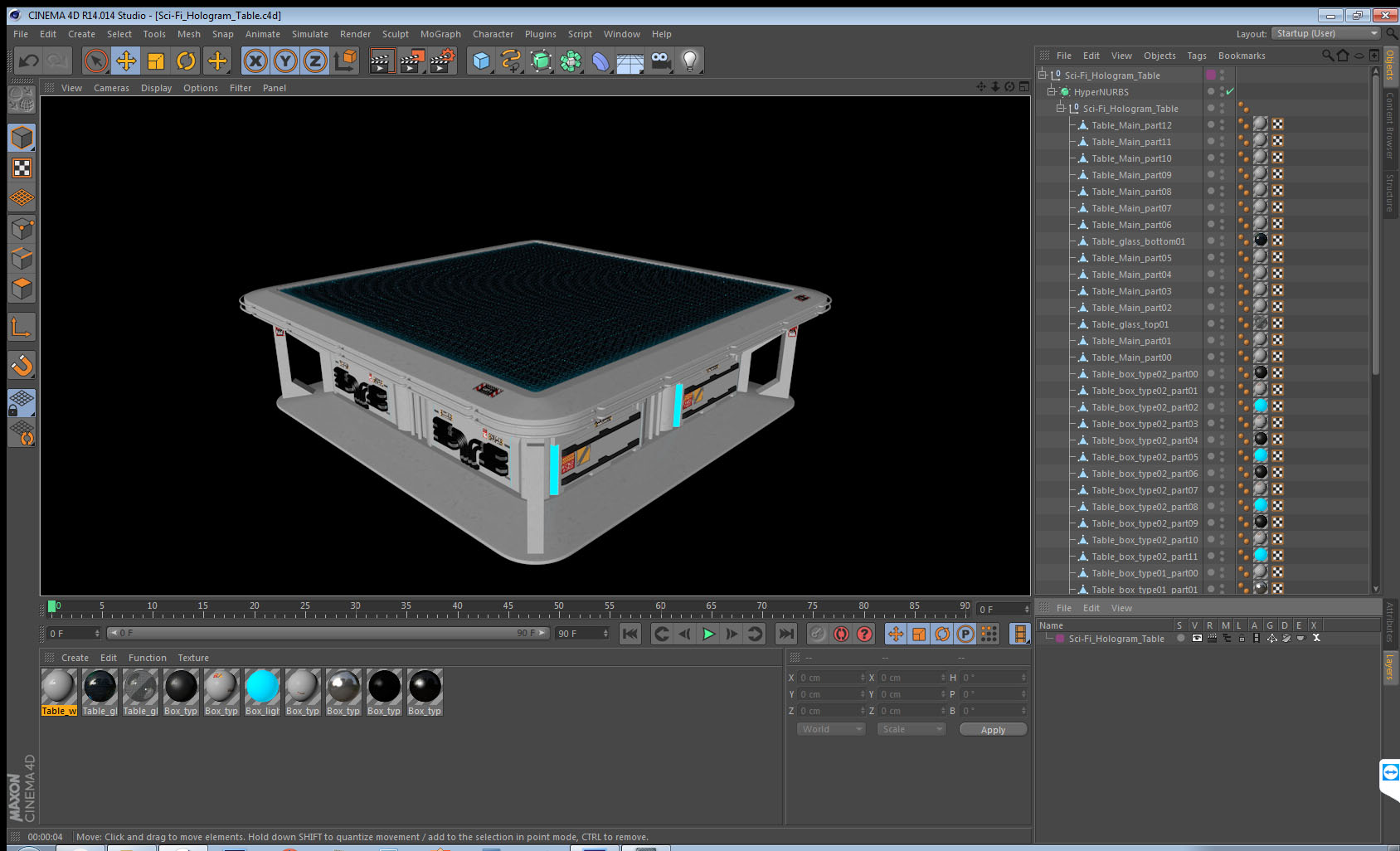Image resolution: width=1400 pixels, height=851 pixels.
Task: Click the current frame input 0 F
Action: click(x=73, y=633)
